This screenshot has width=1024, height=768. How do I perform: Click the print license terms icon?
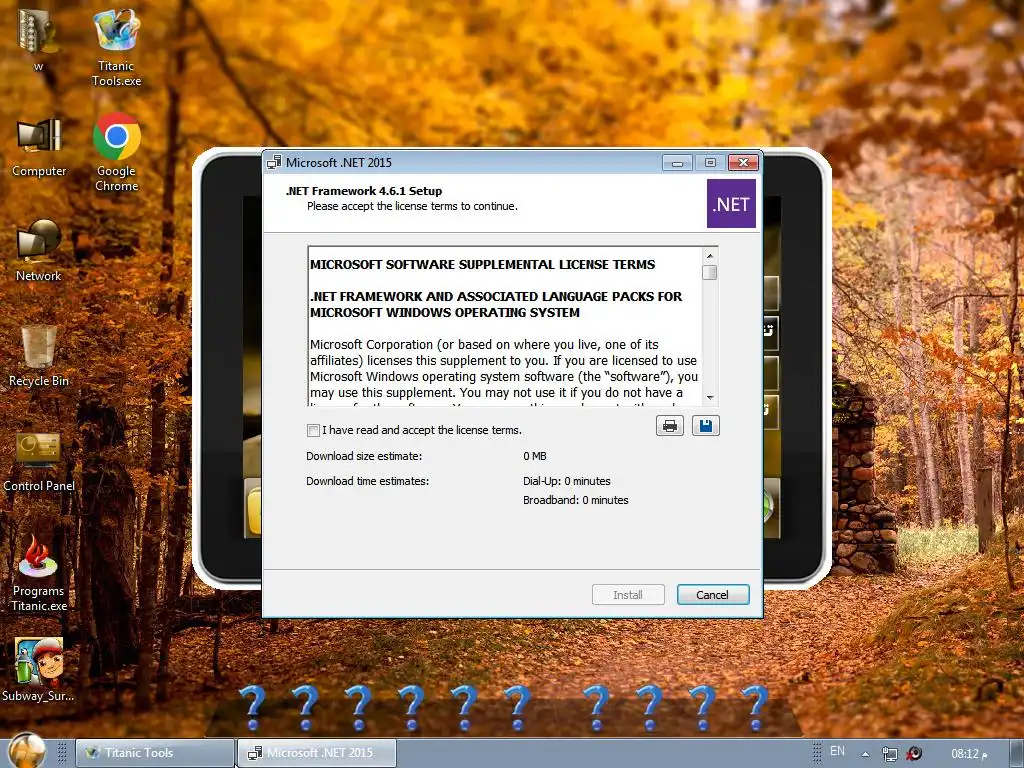pos(669,426)
